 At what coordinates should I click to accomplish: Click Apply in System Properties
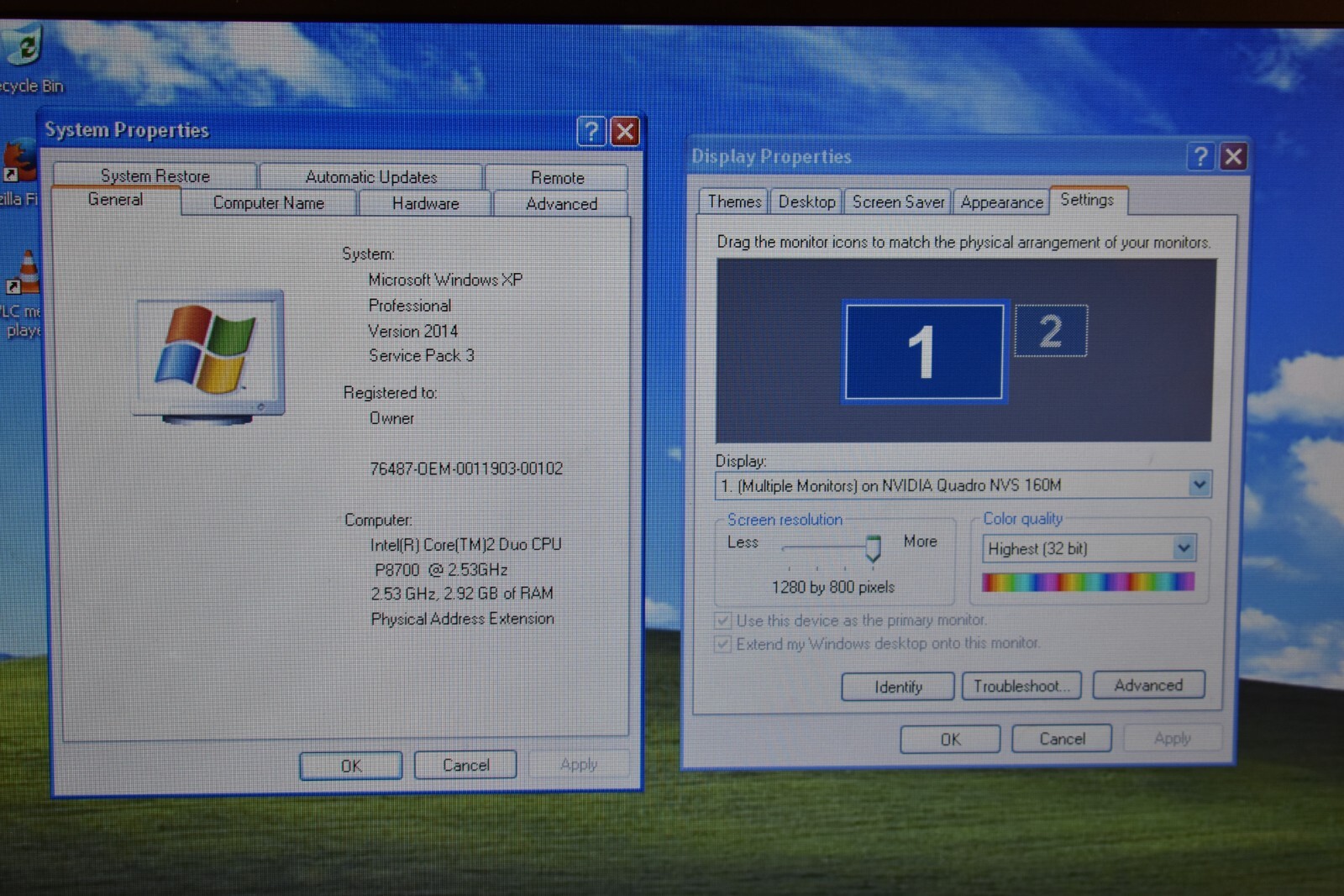pyautogui.click(x=579, y=764)
